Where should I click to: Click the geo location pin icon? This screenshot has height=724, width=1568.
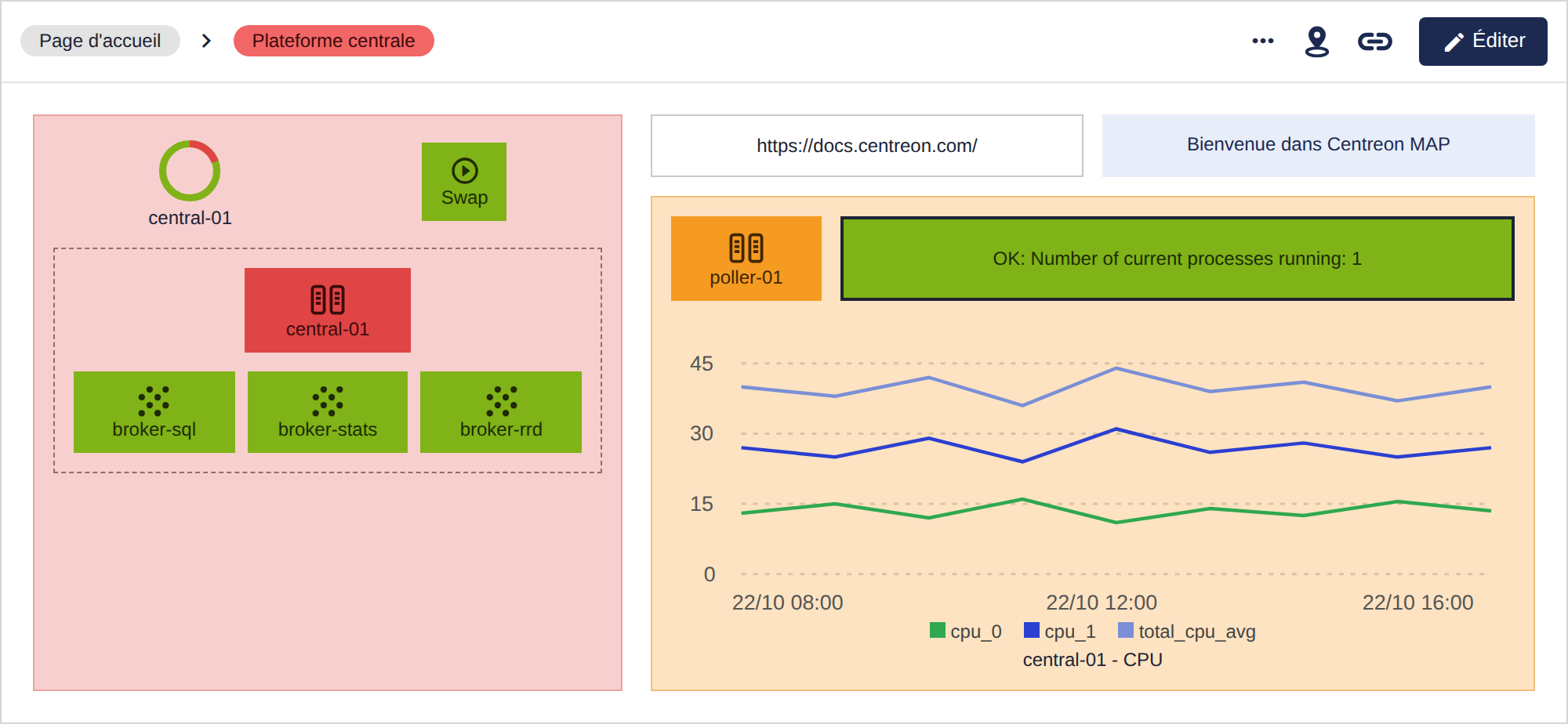[1317, 42]
